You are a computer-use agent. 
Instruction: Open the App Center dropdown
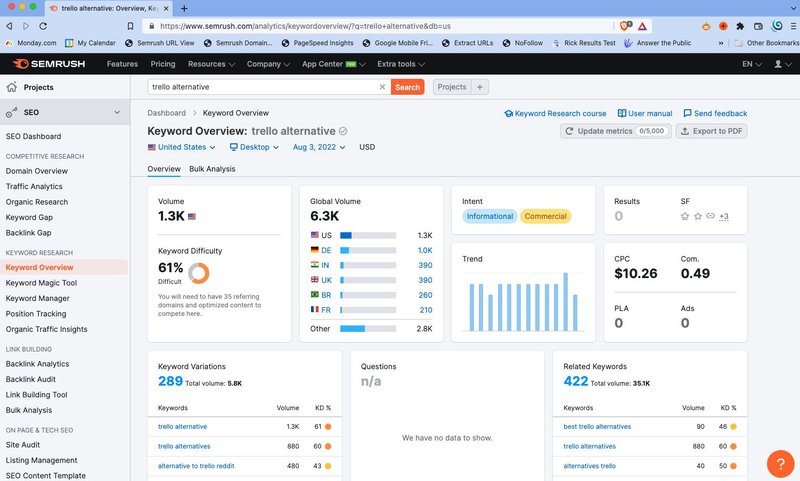click(334, 64)
